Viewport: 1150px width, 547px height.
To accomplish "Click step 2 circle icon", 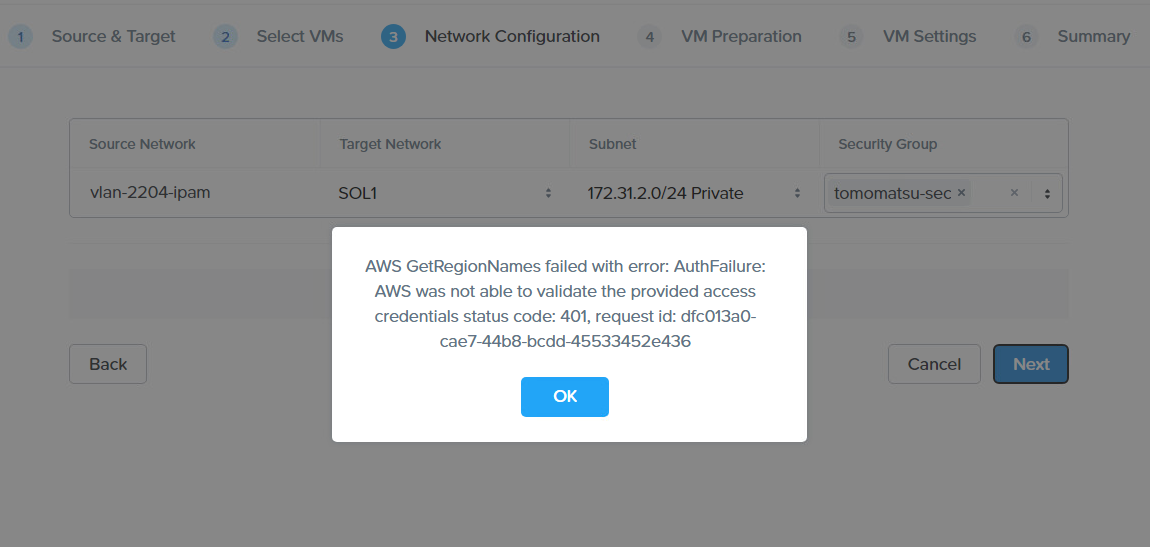I will tap(226, 37).
